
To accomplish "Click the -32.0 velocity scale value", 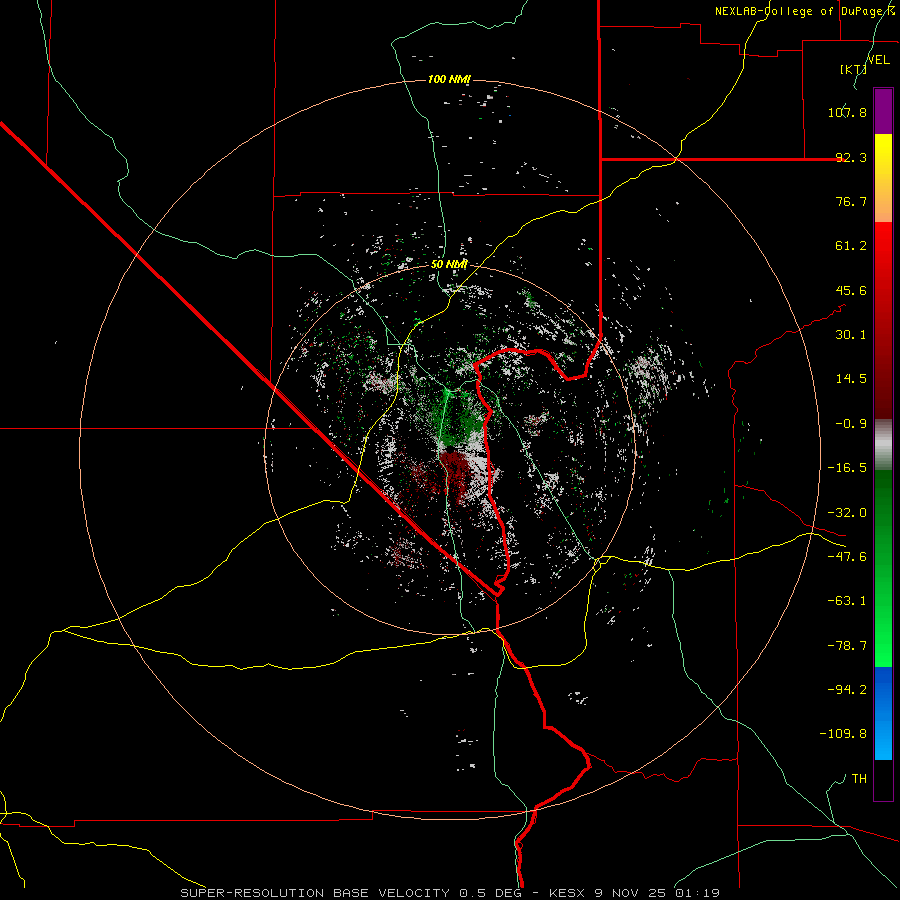I will point(847,513).
